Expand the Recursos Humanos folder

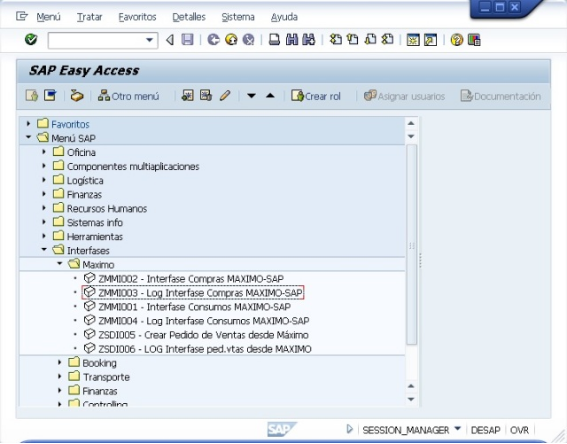click(44, 208)
